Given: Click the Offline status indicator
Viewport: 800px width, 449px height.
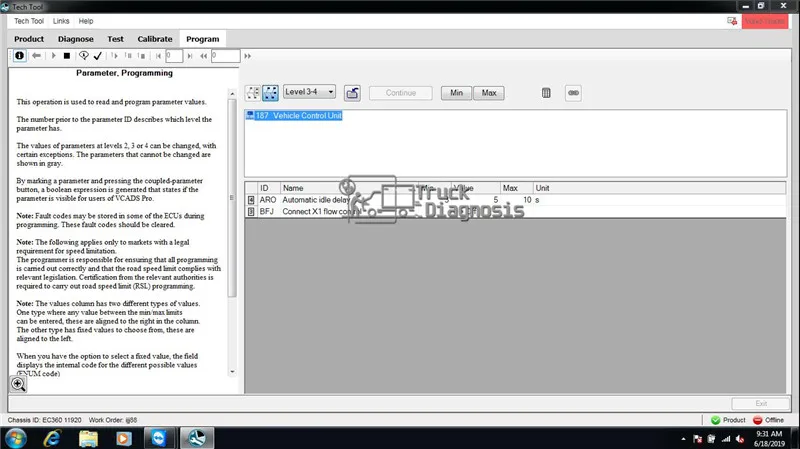Looking at the screenshot, I should (x=768, y=420).
